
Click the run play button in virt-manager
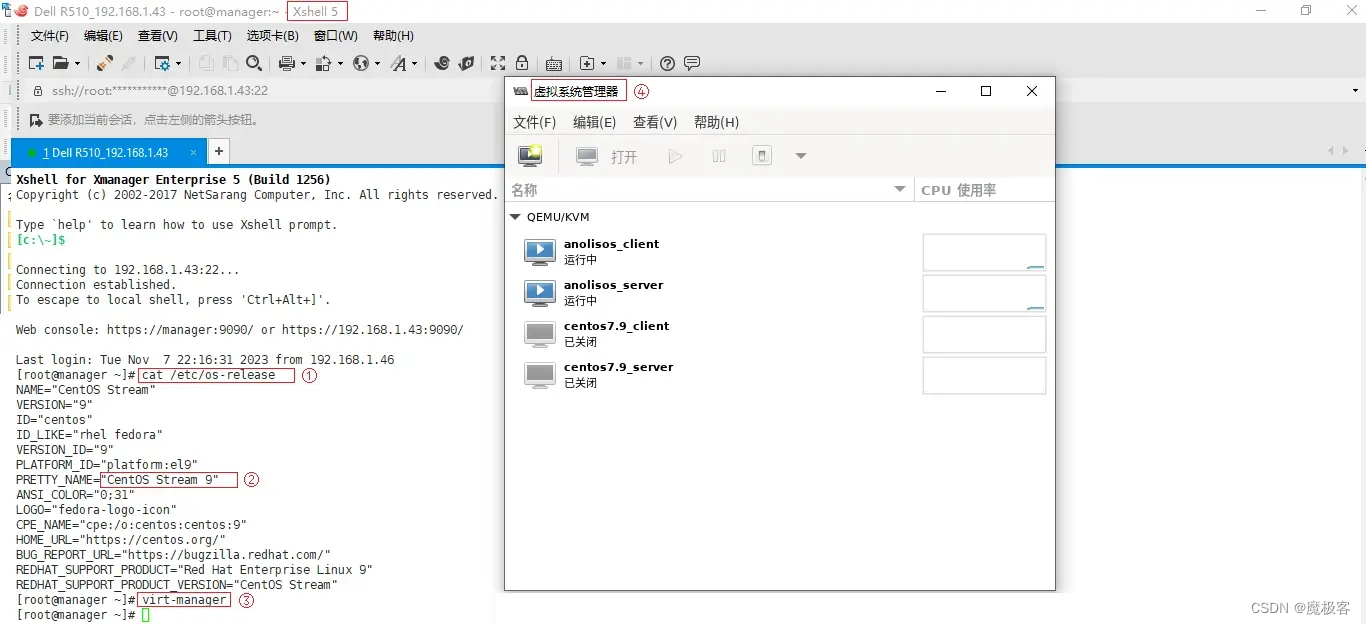tap(675, 157)
